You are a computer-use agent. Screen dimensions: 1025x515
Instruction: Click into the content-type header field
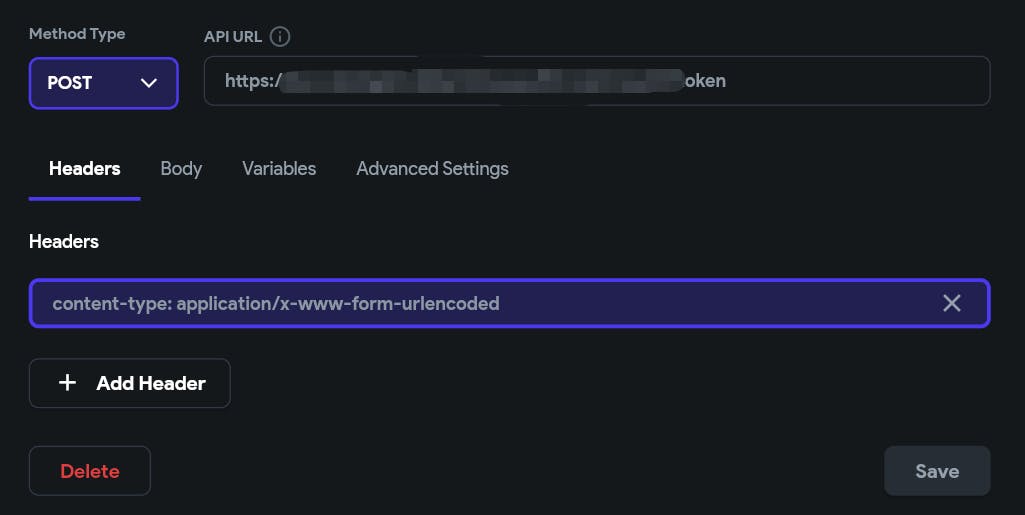(700, 303)
